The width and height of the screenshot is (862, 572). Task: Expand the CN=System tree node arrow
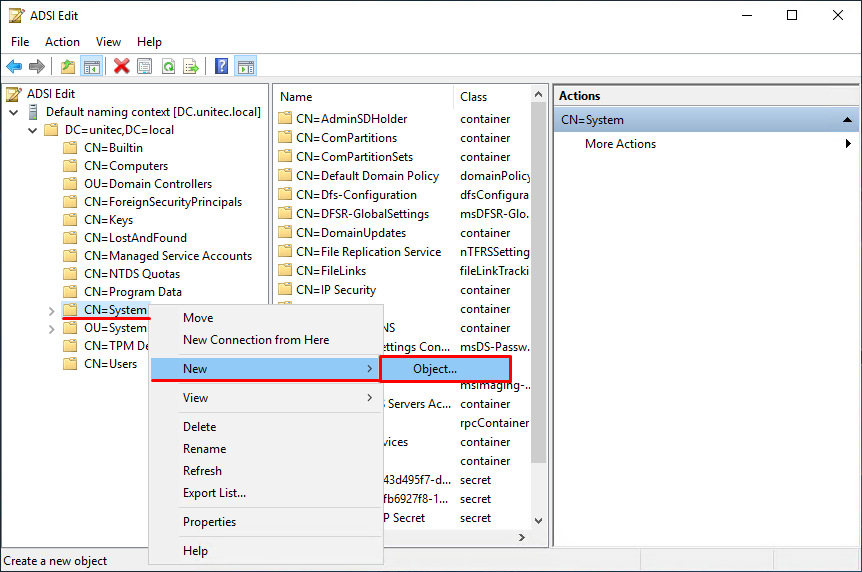pyautogui.click(x=51, y=311)
